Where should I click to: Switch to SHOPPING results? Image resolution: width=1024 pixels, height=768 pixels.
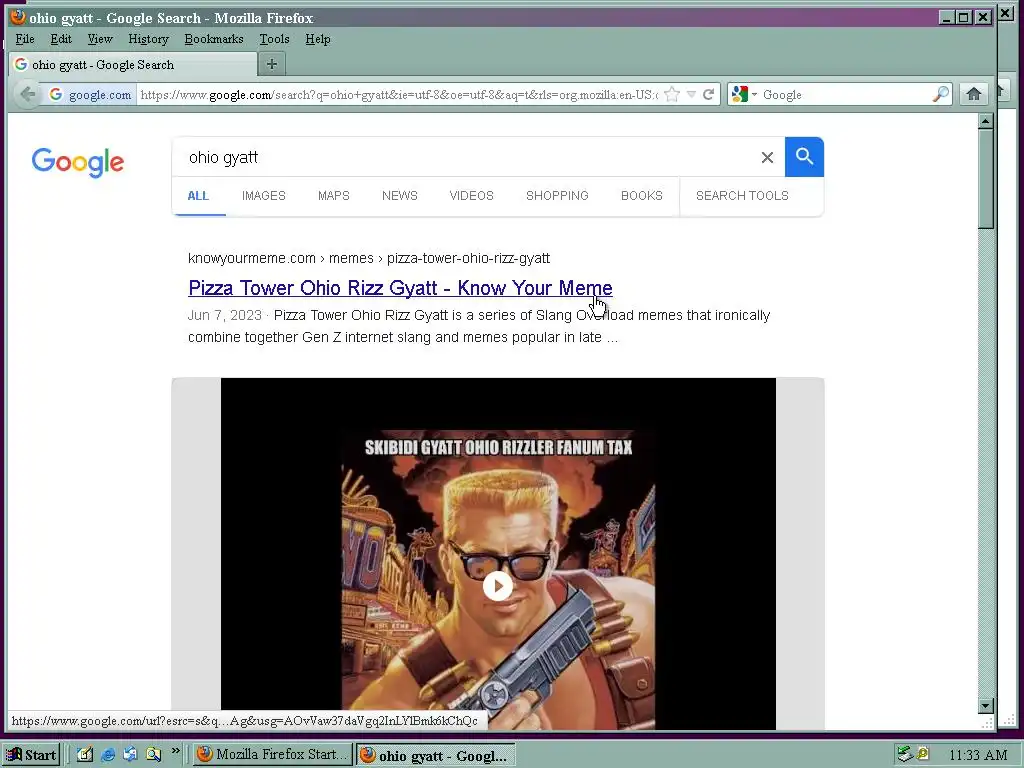557,196
